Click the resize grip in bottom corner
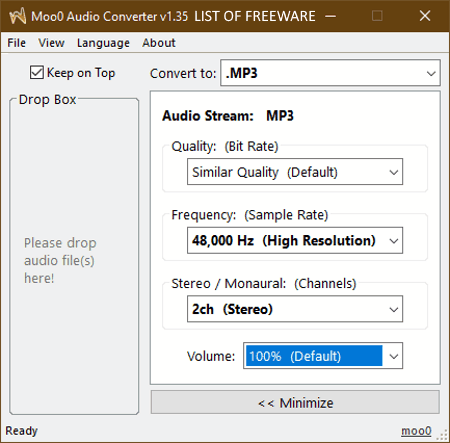 (x=443, y=434)
